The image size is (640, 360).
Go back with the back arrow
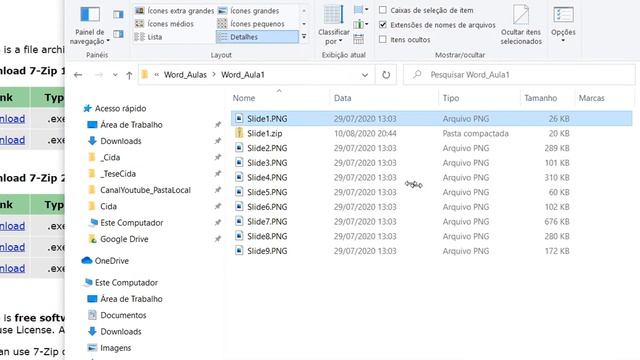[x=78, y=75]
